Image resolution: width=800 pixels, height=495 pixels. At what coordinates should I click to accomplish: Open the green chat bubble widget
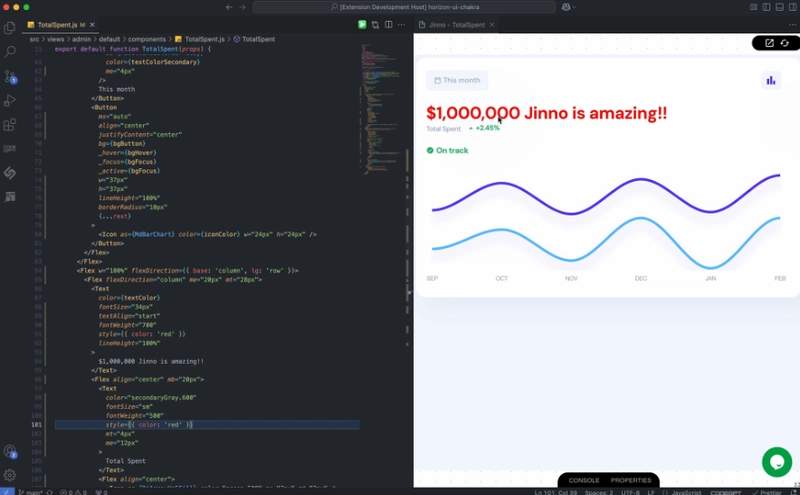(x=777, y=462)
